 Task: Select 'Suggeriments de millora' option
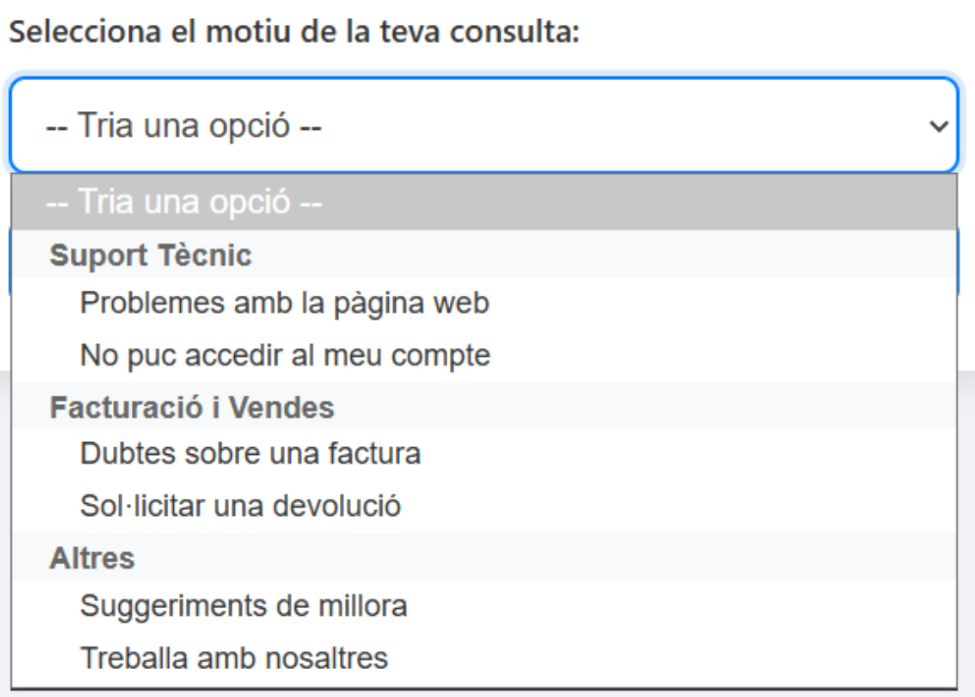click(243, 605)
